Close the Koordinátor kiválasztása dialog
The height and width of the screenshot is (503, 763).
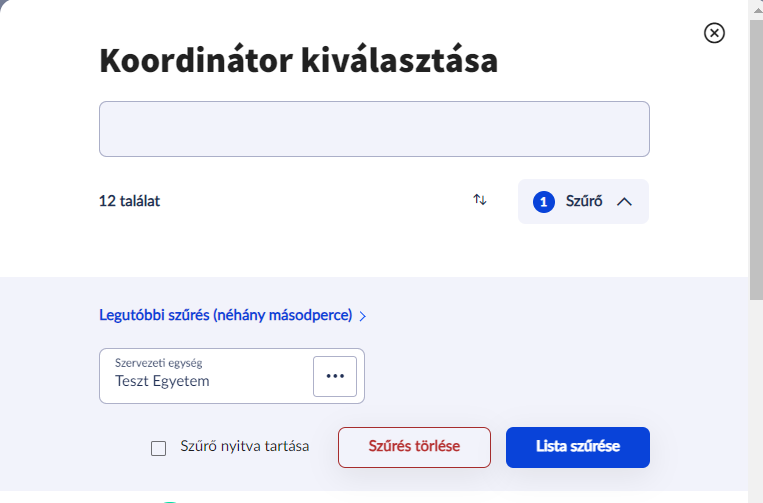(x=714, y=33)
